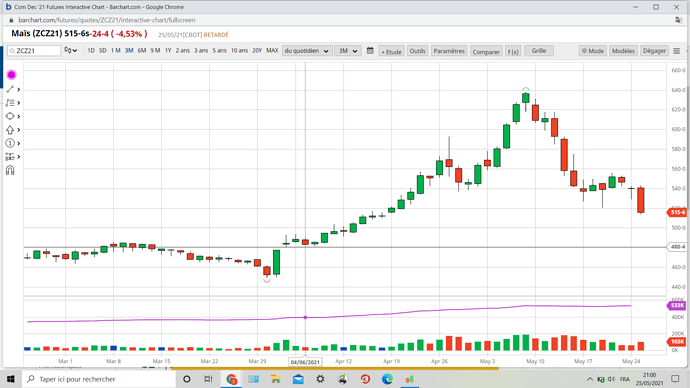
Task: Click the Comparer button
Action: [x=486, y=51]
